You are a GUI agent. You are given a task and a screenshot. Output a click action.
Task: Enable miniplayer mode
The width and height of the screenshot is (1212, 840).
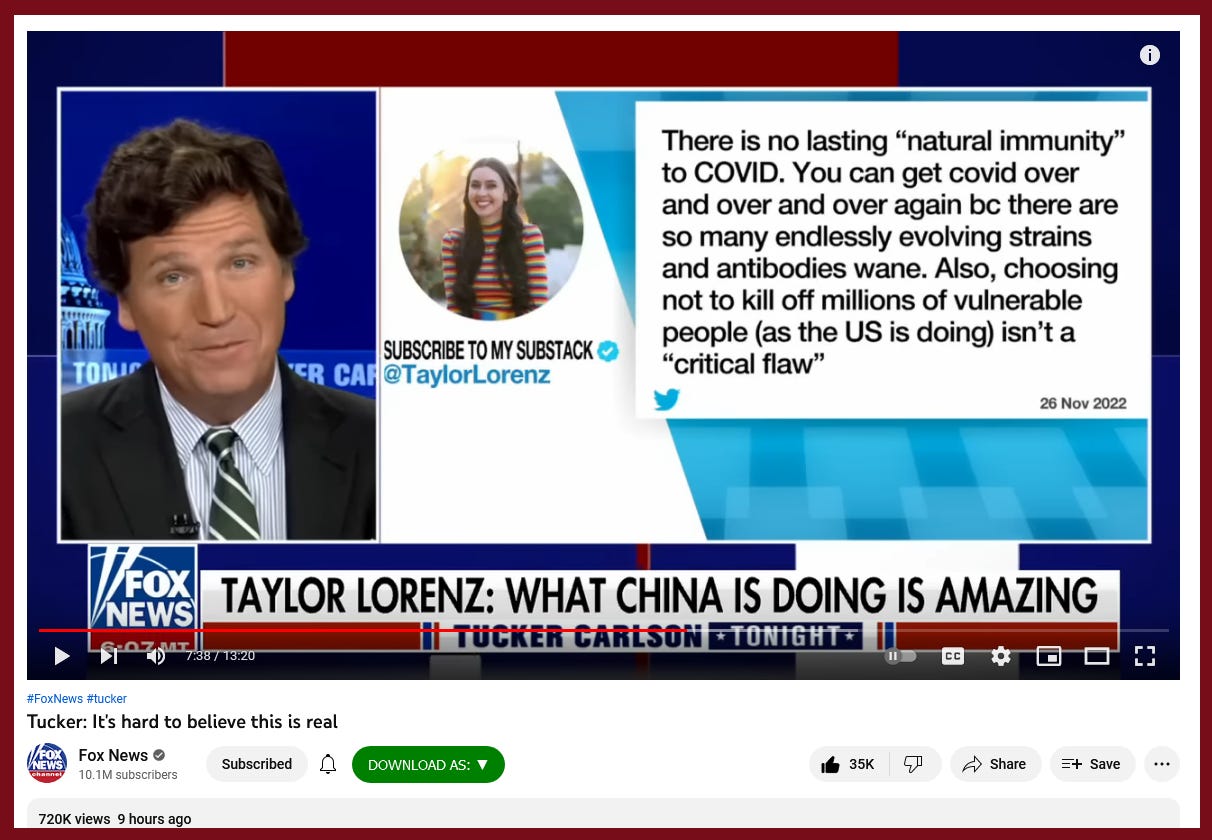point(1049,656)
